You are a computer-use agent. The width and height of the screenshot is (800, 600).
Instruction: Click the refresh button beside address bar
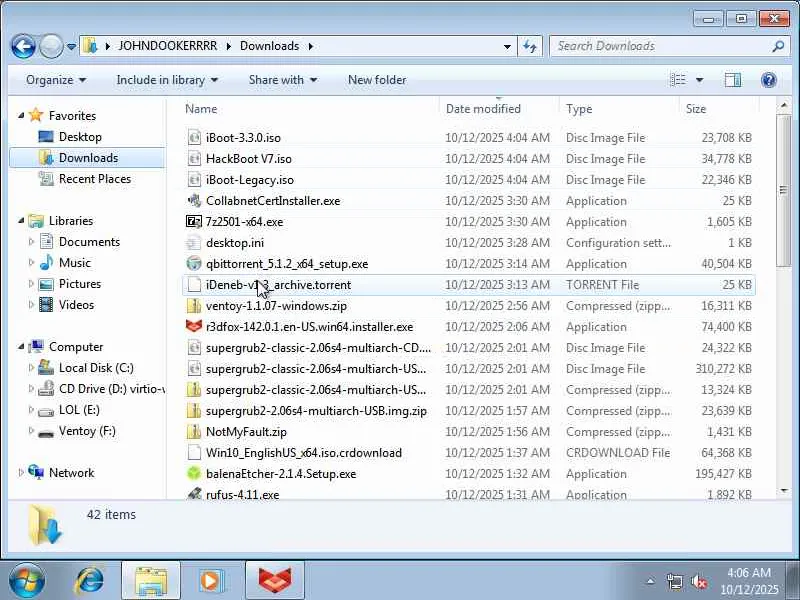pos(530,46)
